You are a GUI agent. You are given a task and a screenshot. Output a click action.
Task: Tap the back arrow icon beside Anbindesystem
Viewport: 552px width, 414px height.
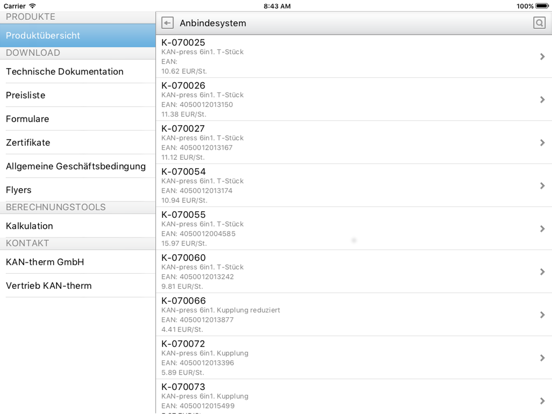[167, 23]
